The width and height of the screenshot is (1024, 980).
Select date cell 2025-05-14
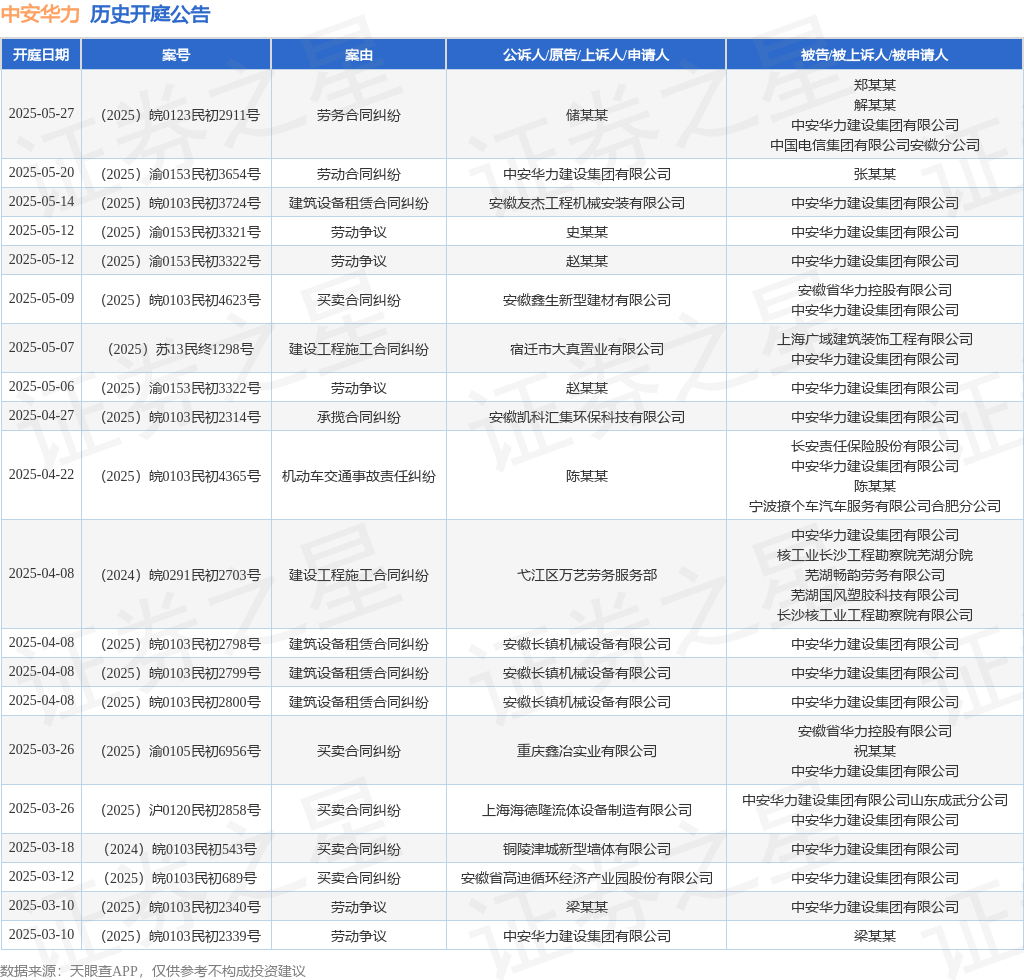tap(41, 201)
